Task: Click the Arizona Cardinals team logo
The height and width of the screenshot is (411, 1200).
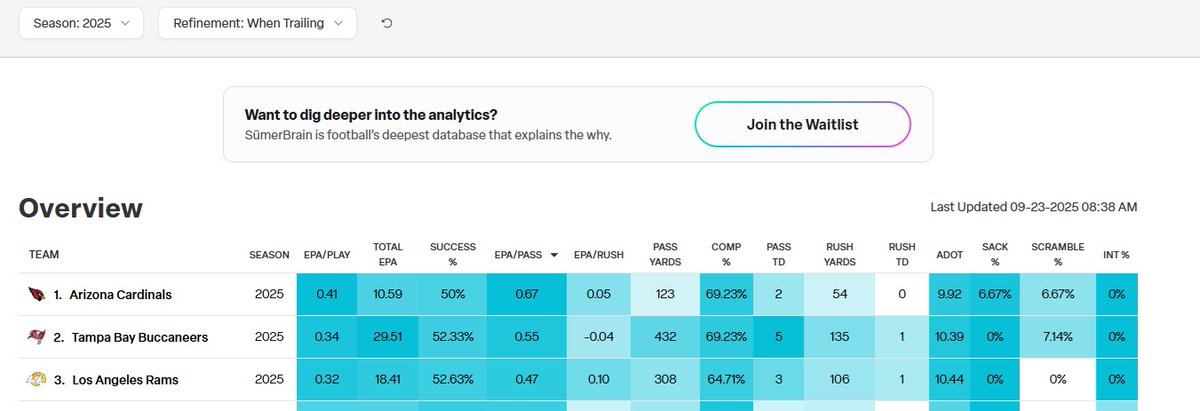Action: pos(38,295)
